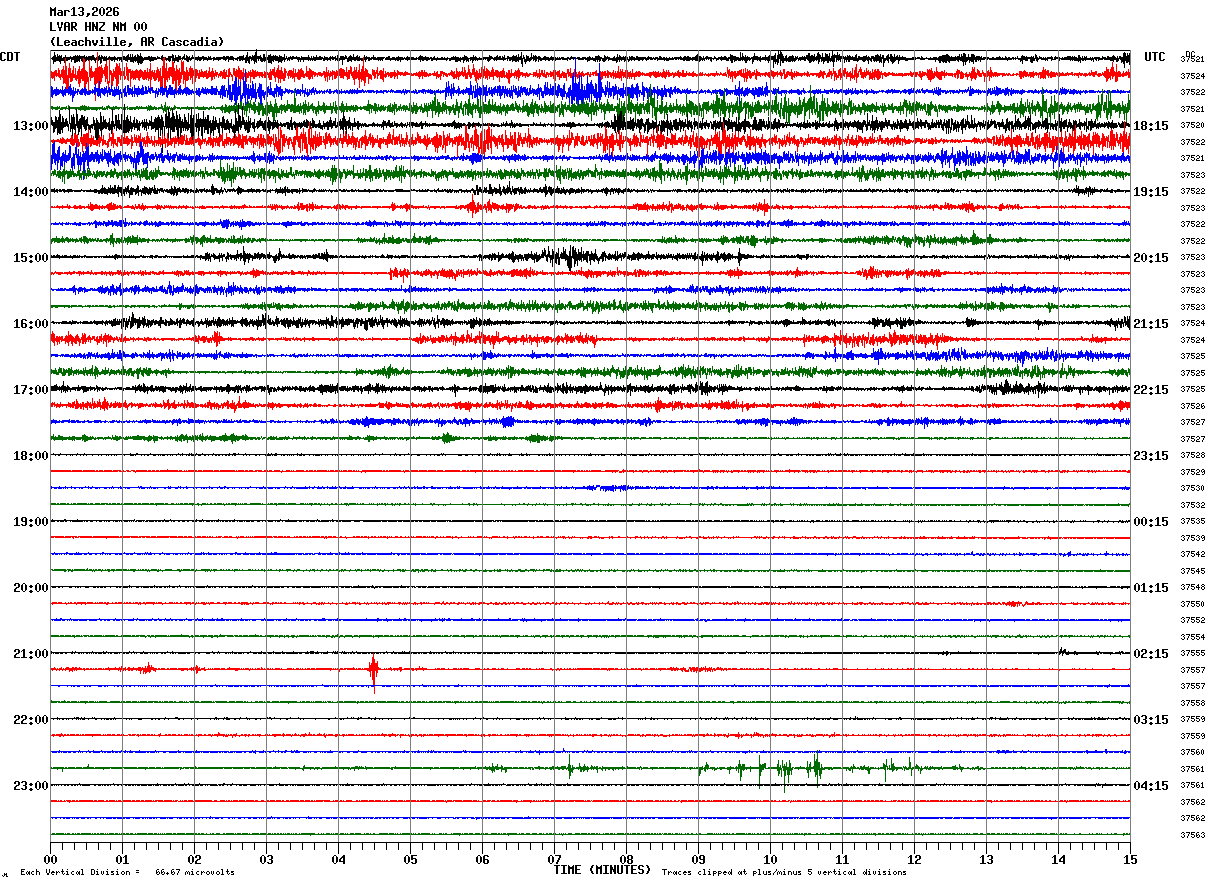Click the 20:15 UTC time label
Viewport: 1210px width, 886px height.
1151,258
